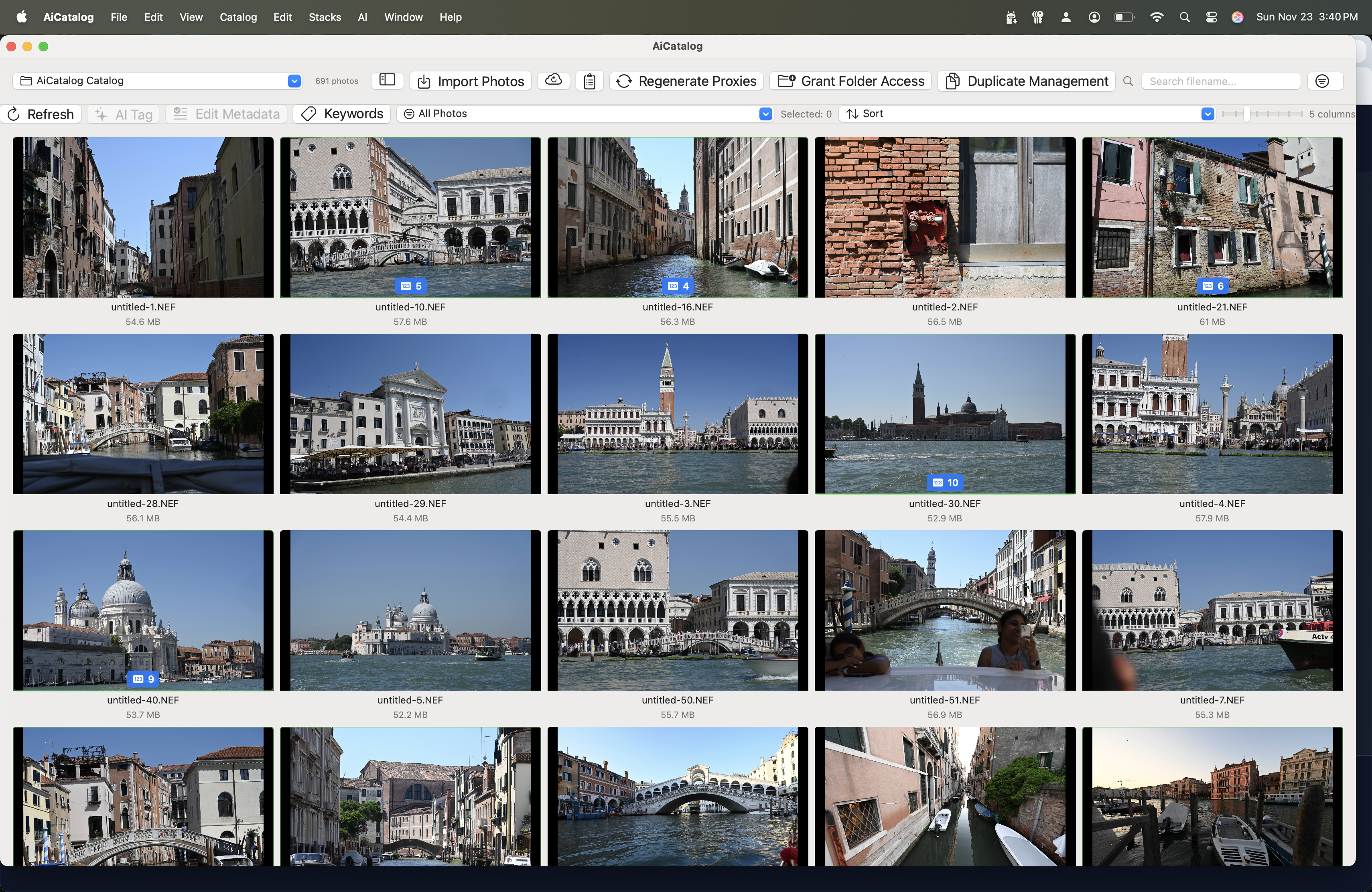This screenshot has height=892, width=1372.
Task: Click the cloud sync icon
Action: 553,81
